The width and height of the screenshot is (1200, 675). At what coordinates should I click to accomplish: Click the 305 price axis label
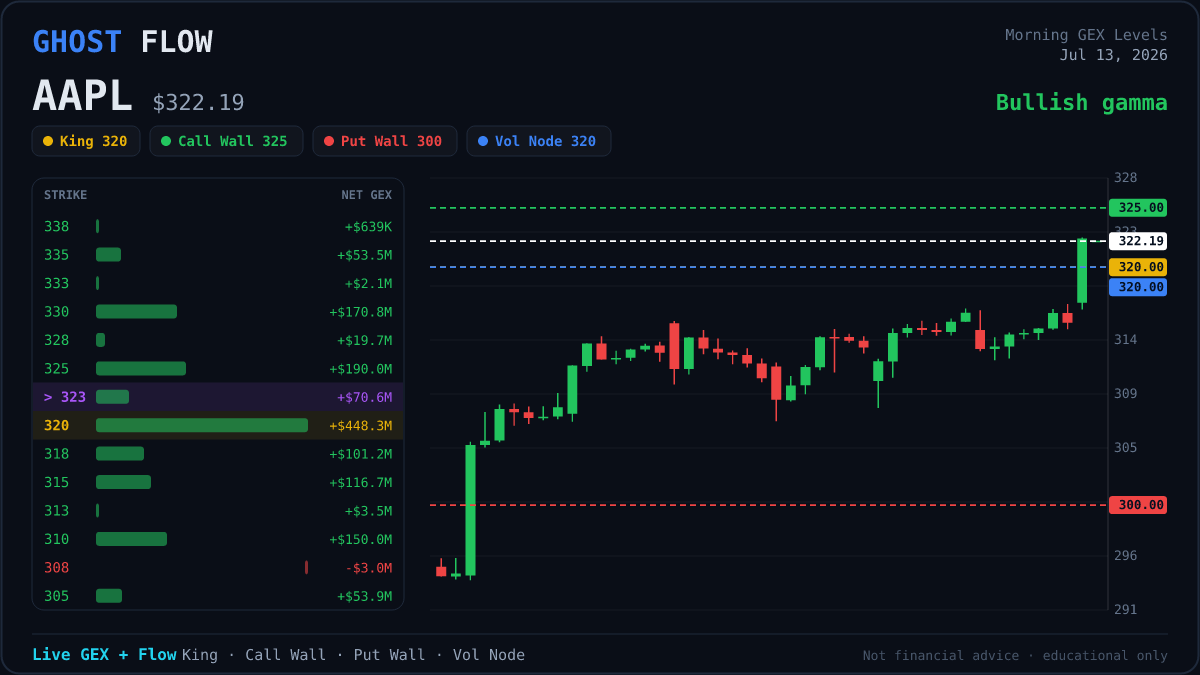coord(1125,448)
